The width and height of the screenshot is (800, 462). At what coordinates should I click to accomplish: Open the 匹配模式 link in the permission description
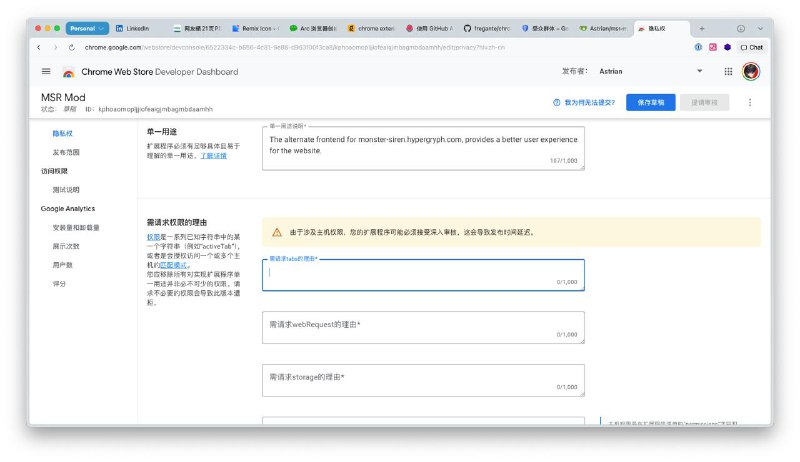click(x=173, y=265)
